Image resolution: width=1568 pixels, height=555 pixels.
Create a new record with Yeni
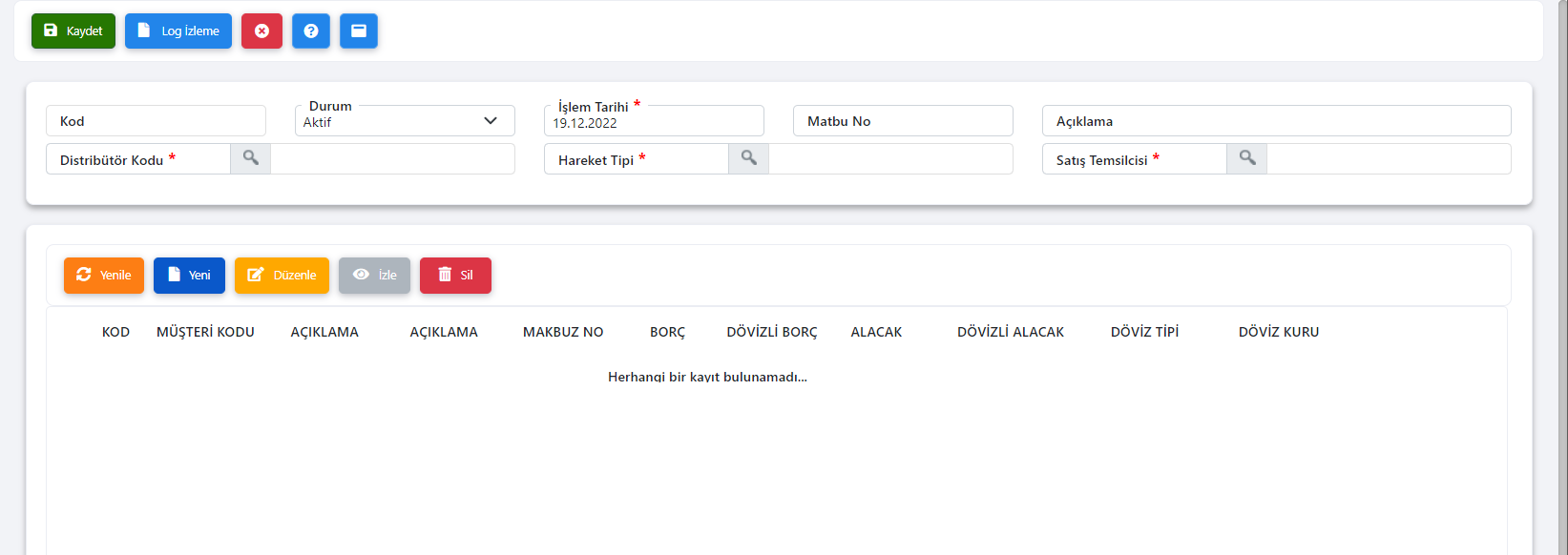coord(189,276)
